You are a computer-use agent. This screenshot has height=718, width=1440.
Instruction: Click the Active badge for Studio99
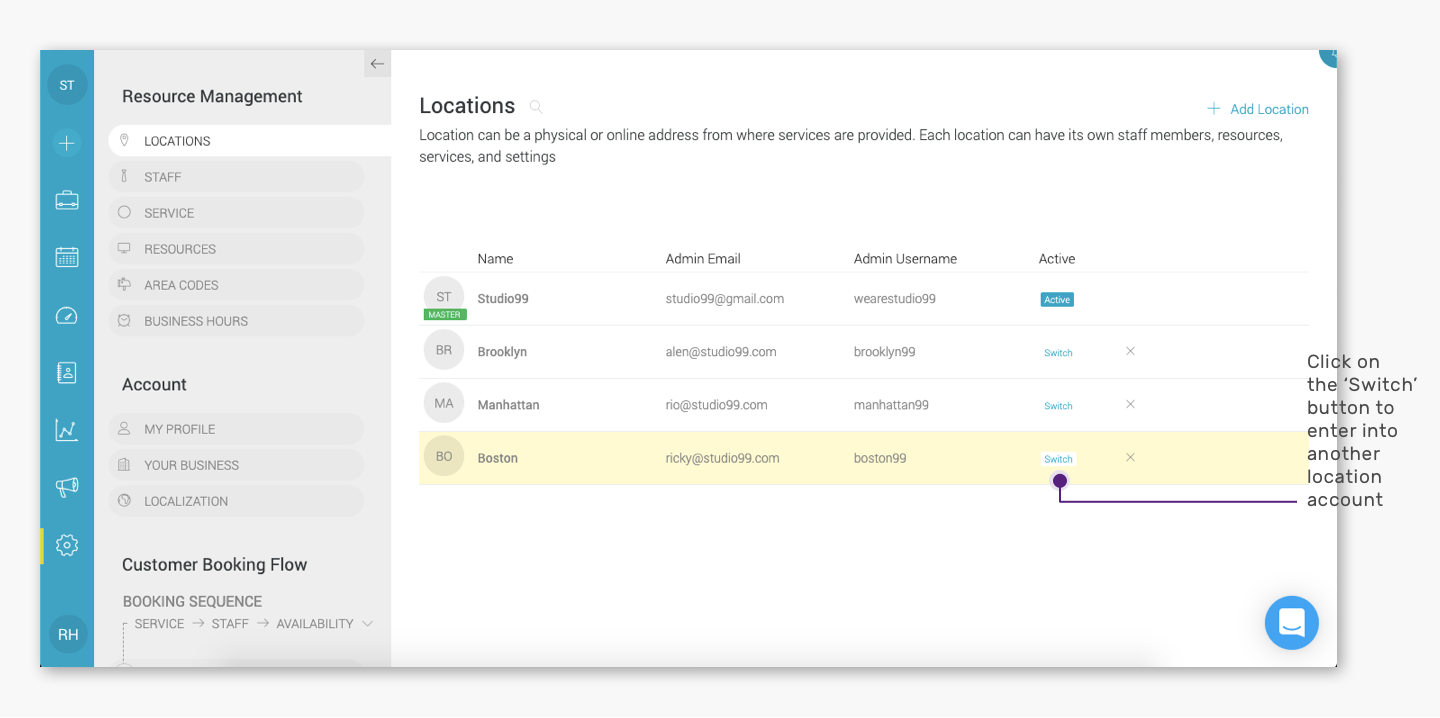[1057, 300]
